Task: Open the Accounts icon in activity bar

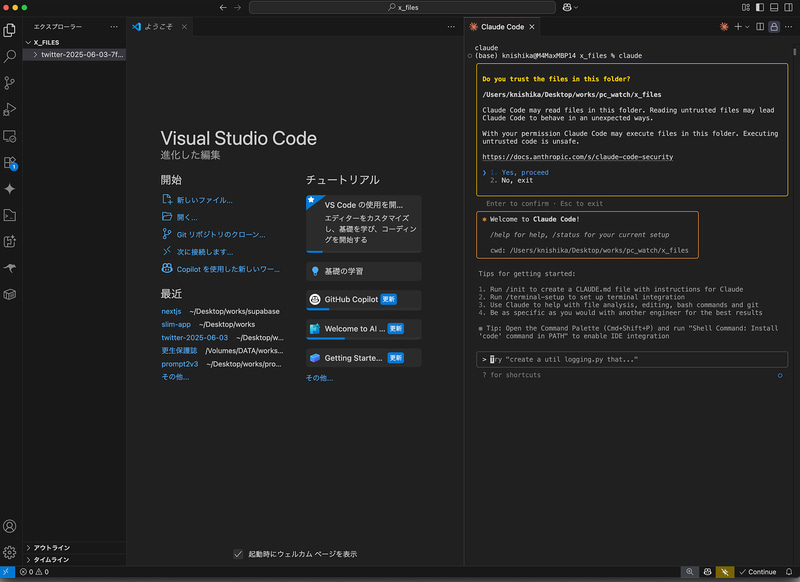Action: pos(10,526)
